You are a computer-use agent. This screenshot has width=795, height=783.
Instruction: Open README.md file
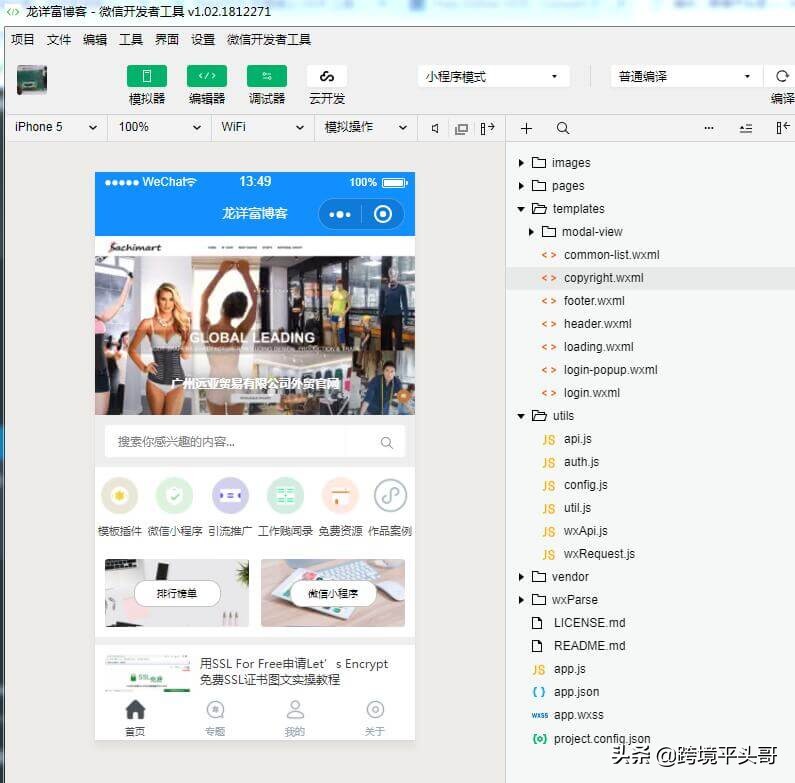pyautogui.click(x=589, y=646)
